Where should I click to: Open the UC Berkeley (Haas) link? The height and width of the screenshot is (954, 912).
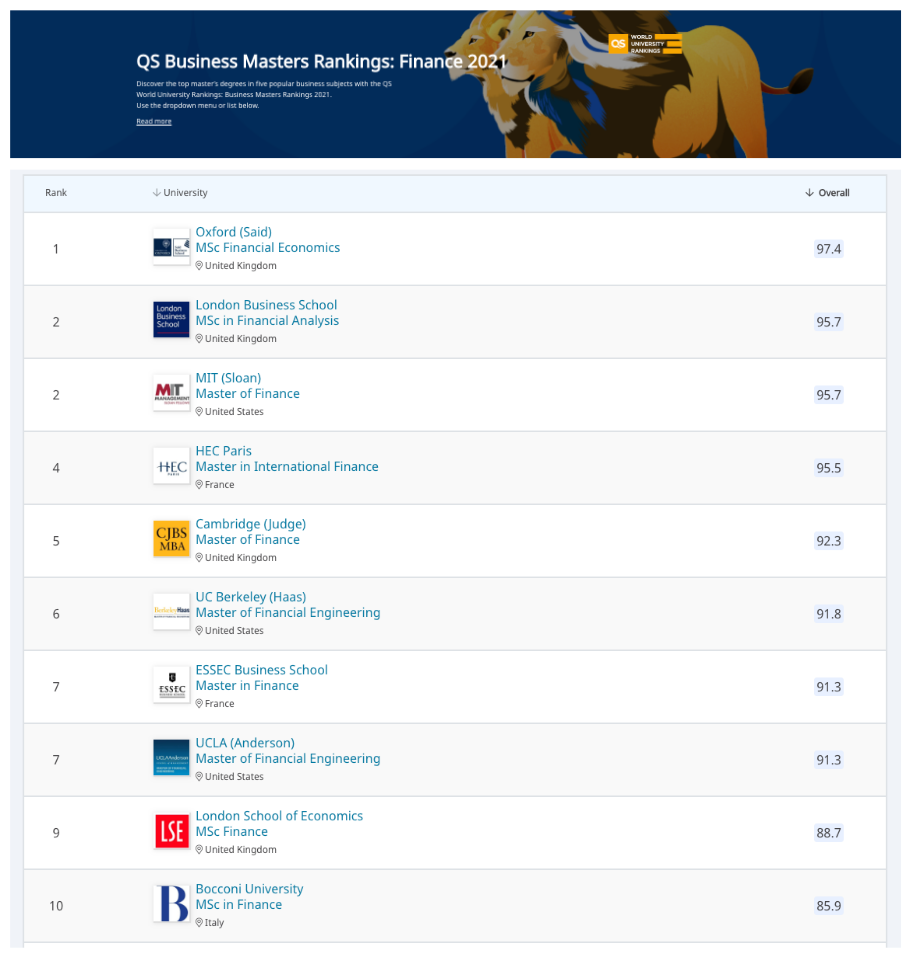point(251,597)
